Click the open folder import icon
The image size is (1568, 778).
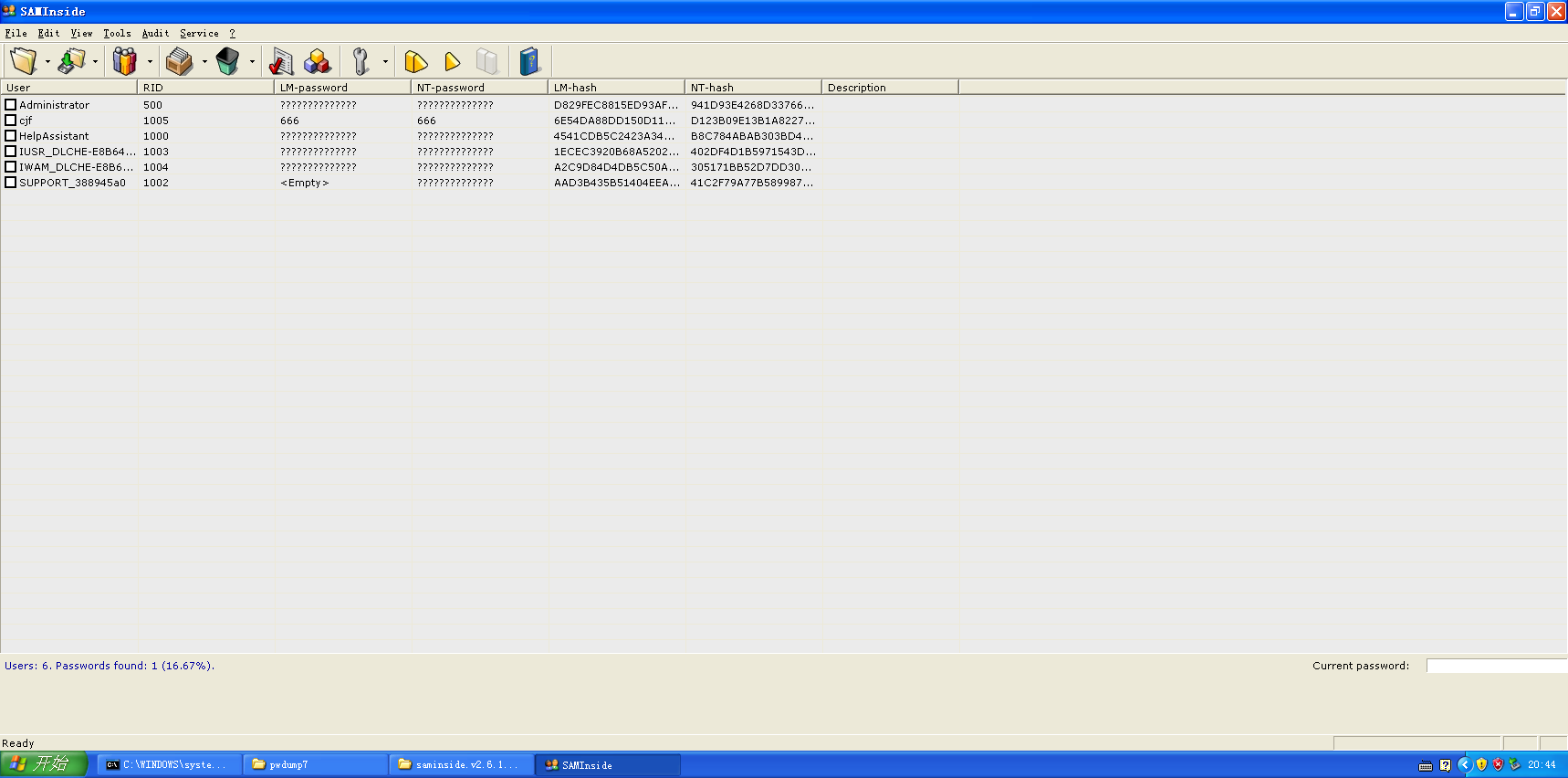pos(24,61)
